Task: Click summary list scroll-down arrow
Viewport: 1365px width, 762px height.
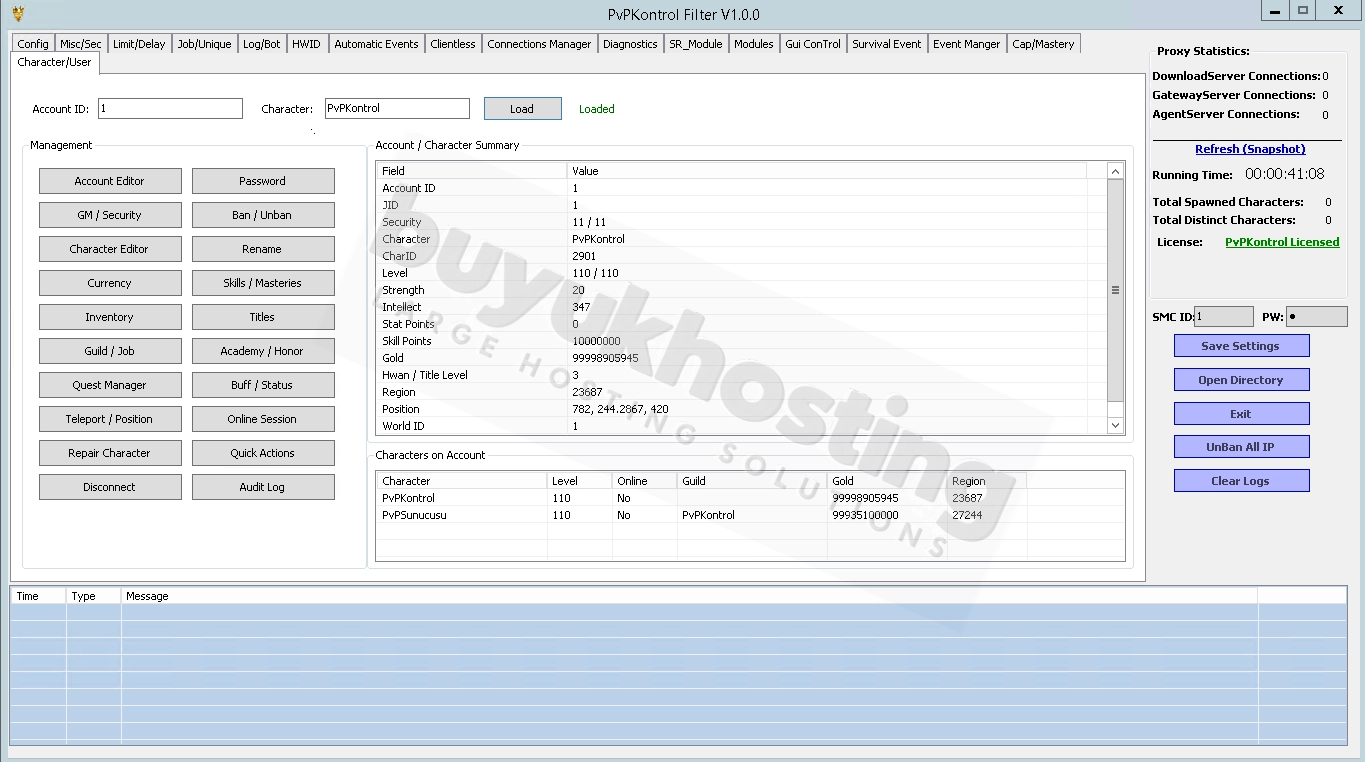Action: pos(1116,426)
